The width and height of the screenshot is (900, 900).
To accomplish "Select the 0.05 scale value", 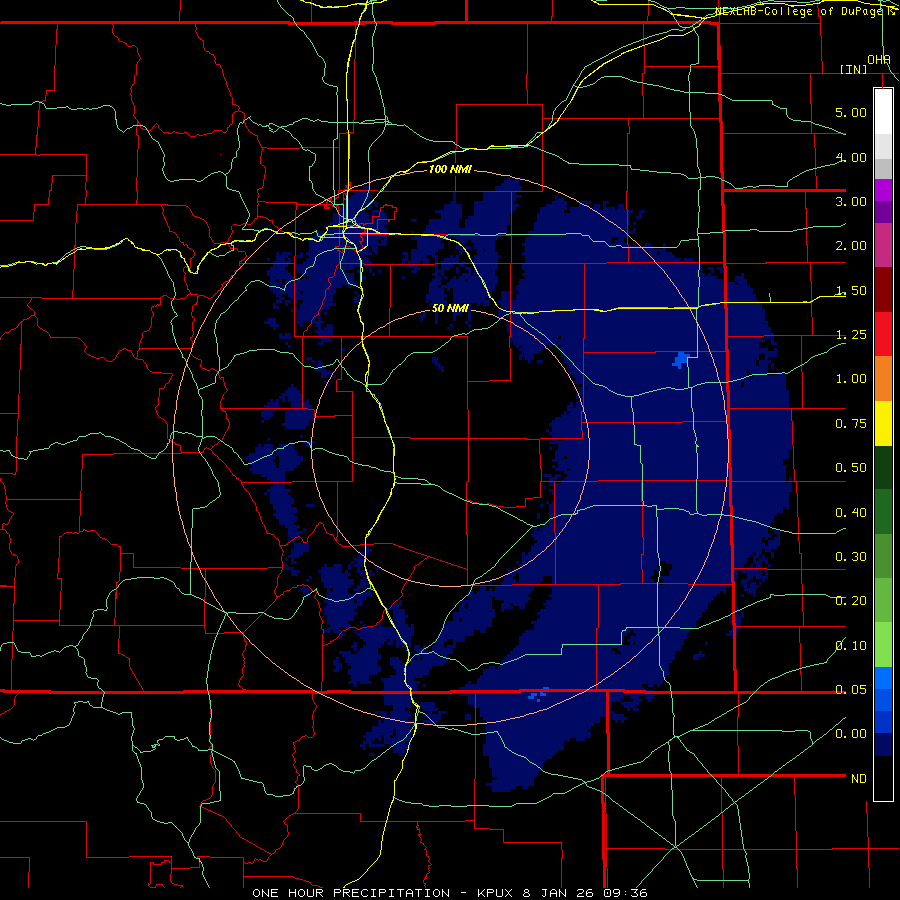I will click(851, 690).
